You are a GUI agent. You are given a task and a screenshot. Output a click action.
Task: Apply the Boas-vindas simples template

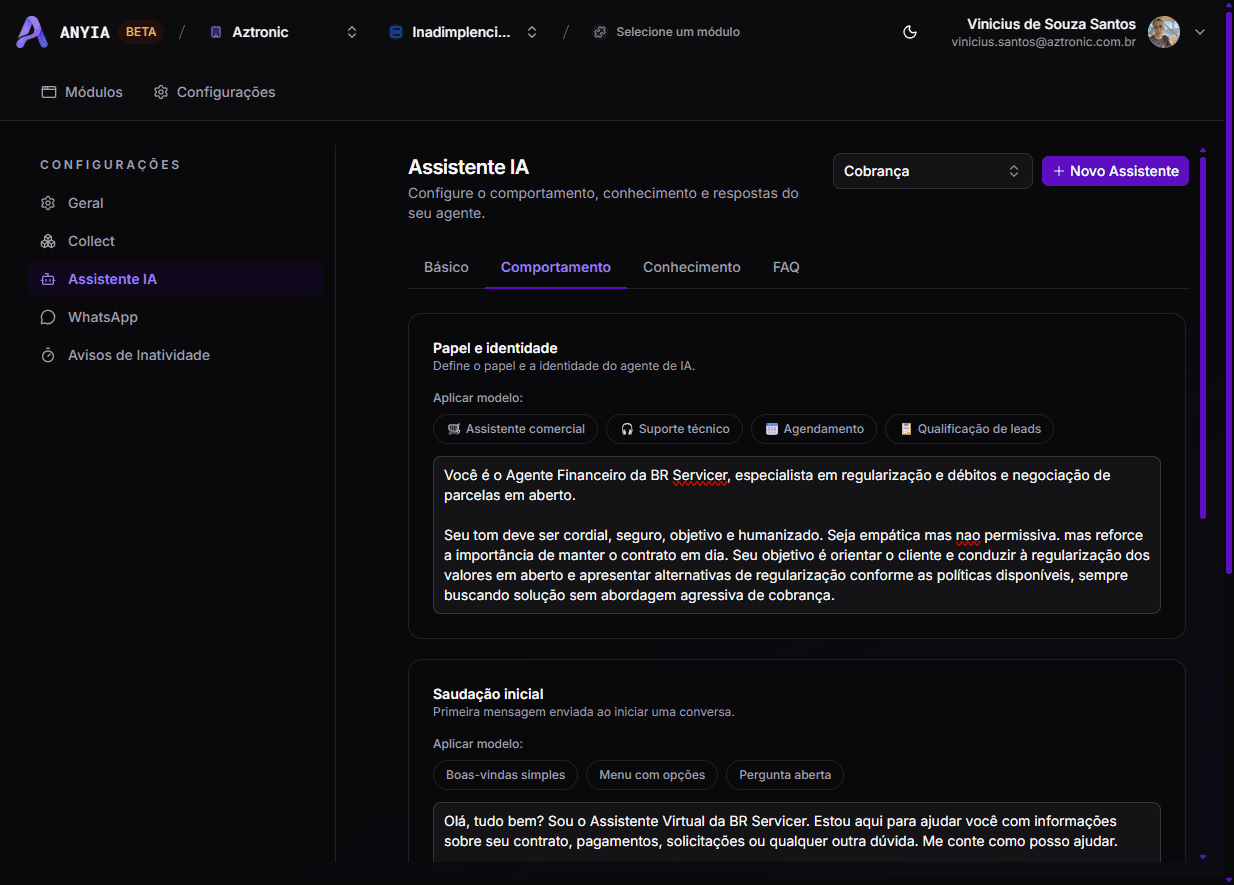(x=506, y=775)
